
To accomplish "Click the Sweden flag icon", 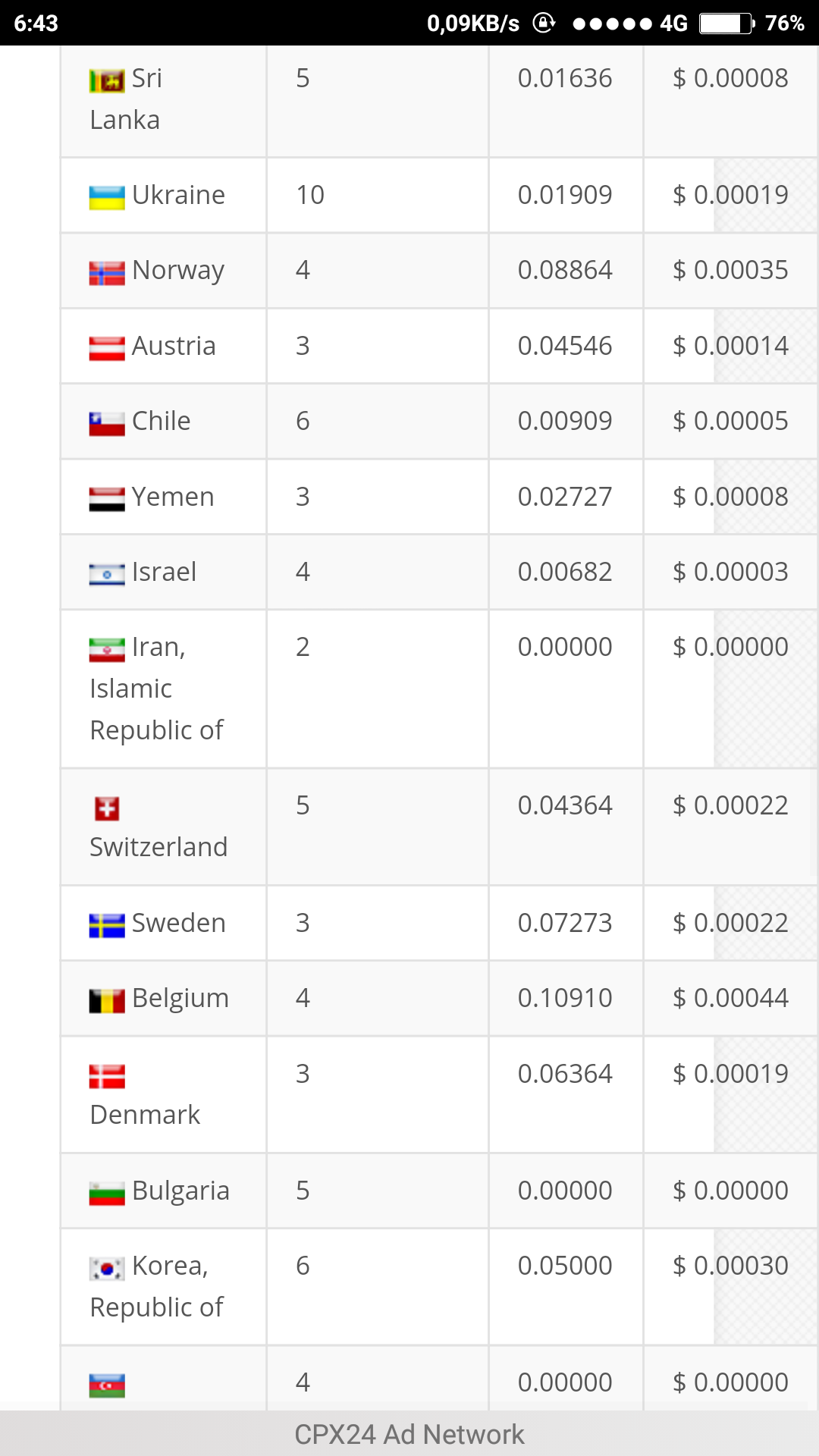I will click(107, 925).
